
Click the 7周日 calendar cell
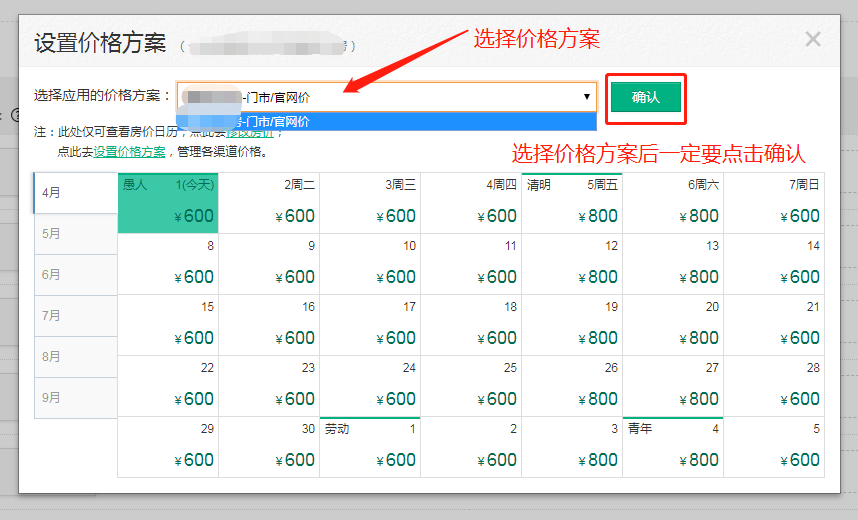[774, 203]
